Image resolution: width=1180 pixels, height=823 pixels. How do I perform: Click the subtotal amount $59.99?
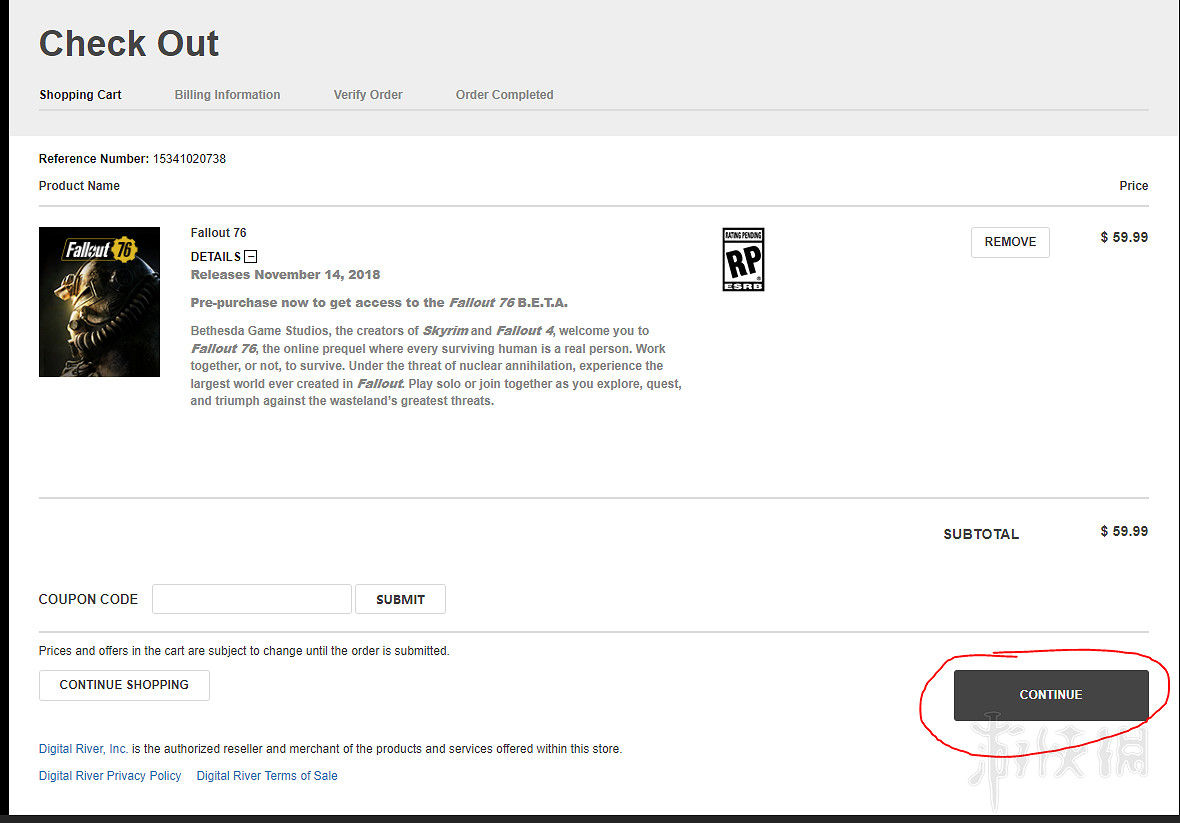click(x=1124, y=531)
